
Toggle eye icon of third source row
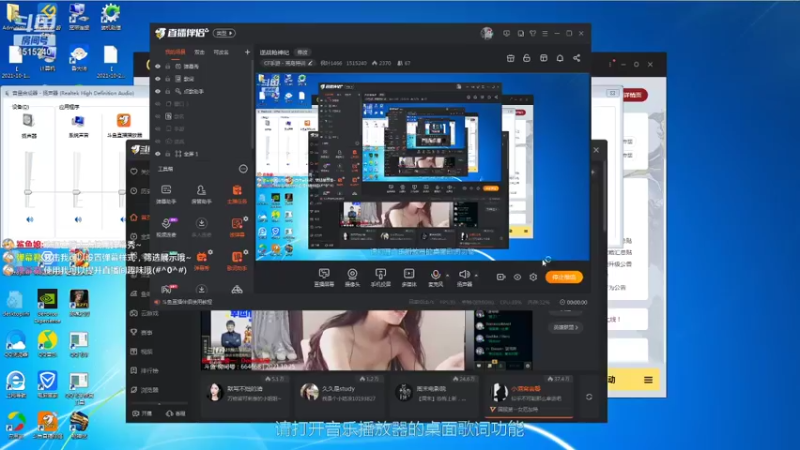click(x=158, y=91)
